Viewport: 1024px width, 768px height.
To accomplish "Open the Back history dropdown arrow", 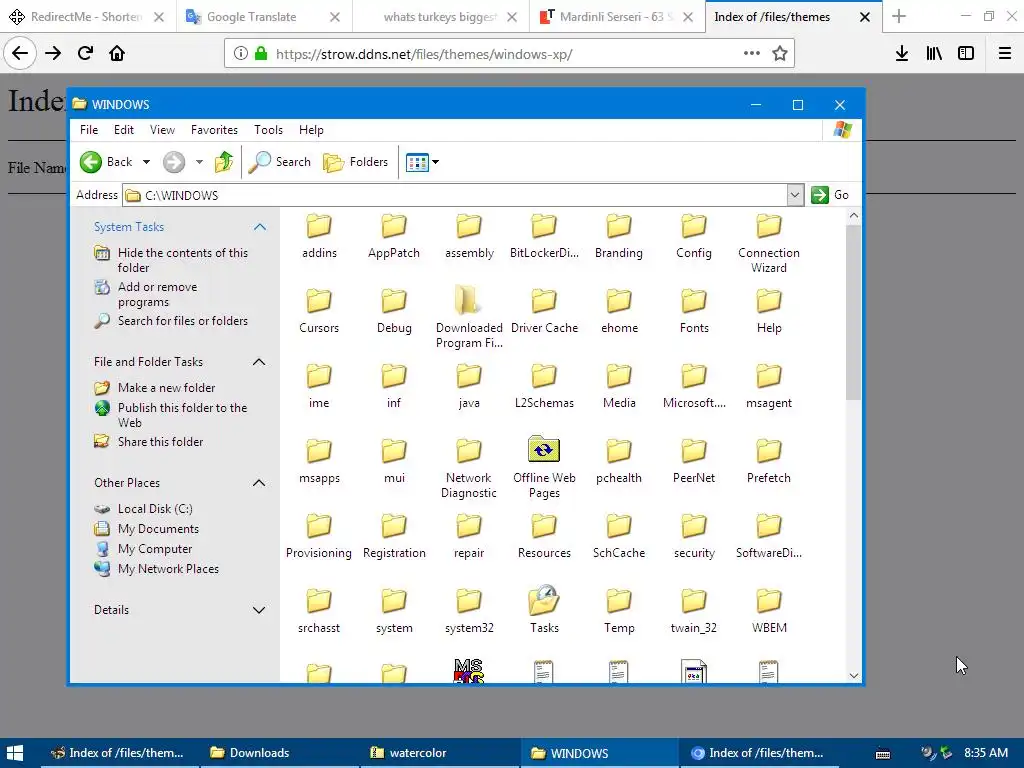I will tap(146, 162).
